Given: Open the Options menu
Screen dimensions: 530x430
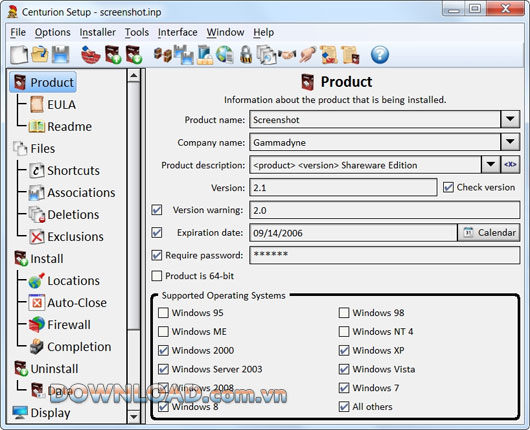Looking at the screenshot, I should coord(53,32).
